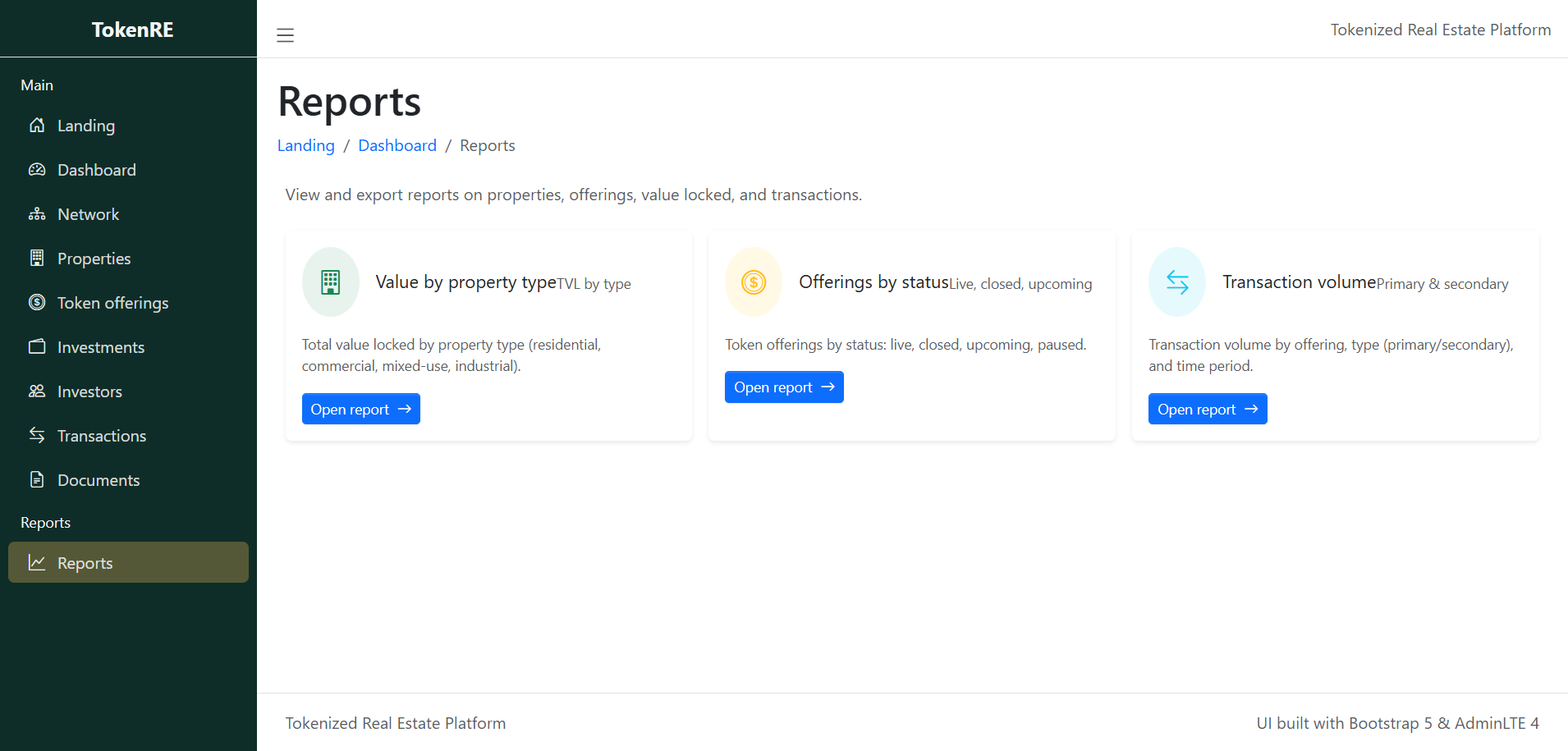The width and height of the screenshot is (1568, 751).
Task: Select the Network diagram icon
Action: click(x=38, y=213)
